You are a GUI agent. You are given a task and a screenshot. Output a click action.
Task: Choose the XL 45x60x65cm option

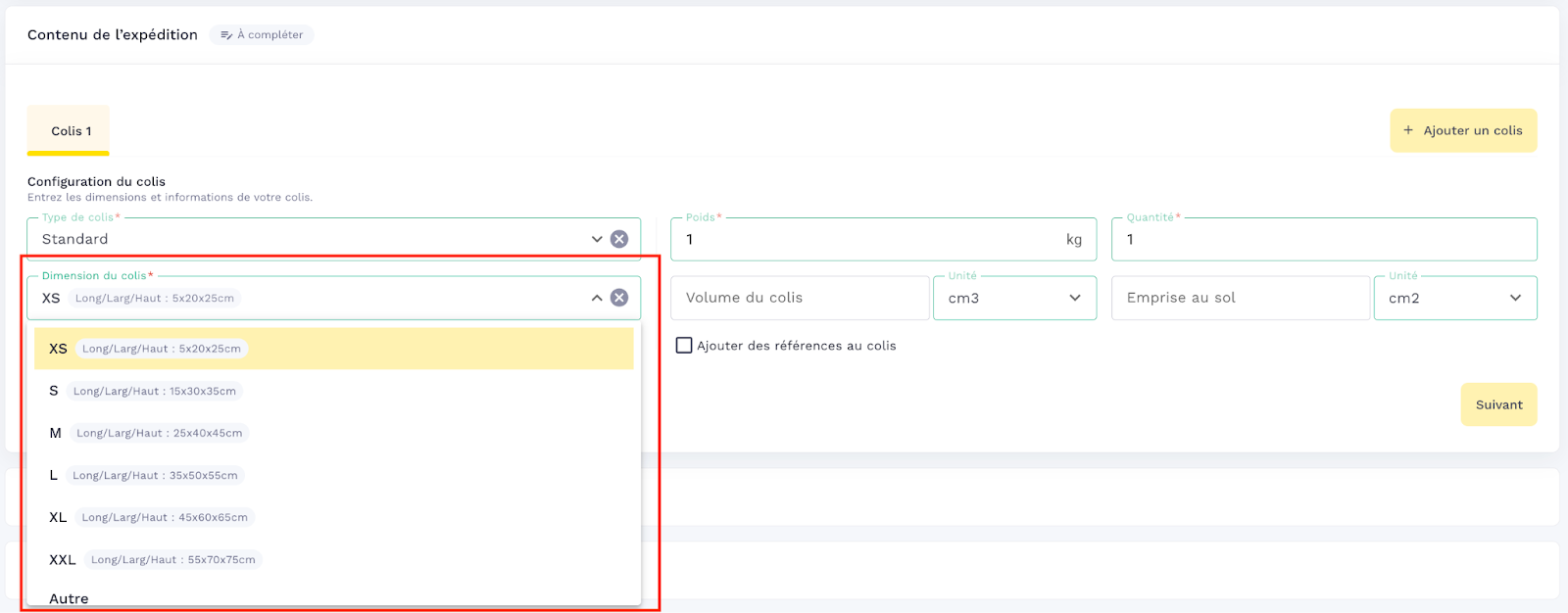pos(333,517)
